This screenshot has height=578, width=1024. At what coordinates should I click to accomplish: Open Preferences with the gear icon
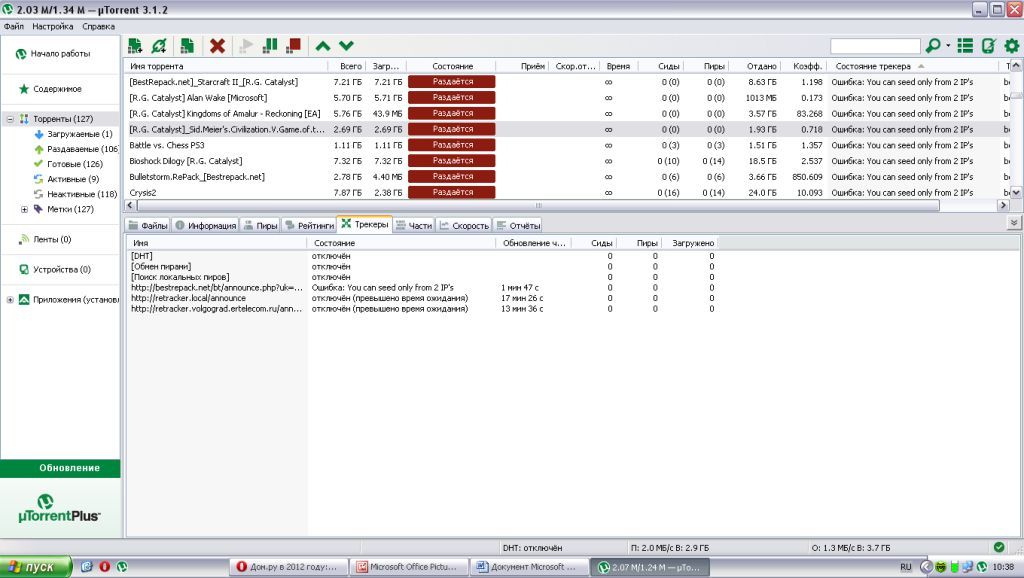point(1011,46)
